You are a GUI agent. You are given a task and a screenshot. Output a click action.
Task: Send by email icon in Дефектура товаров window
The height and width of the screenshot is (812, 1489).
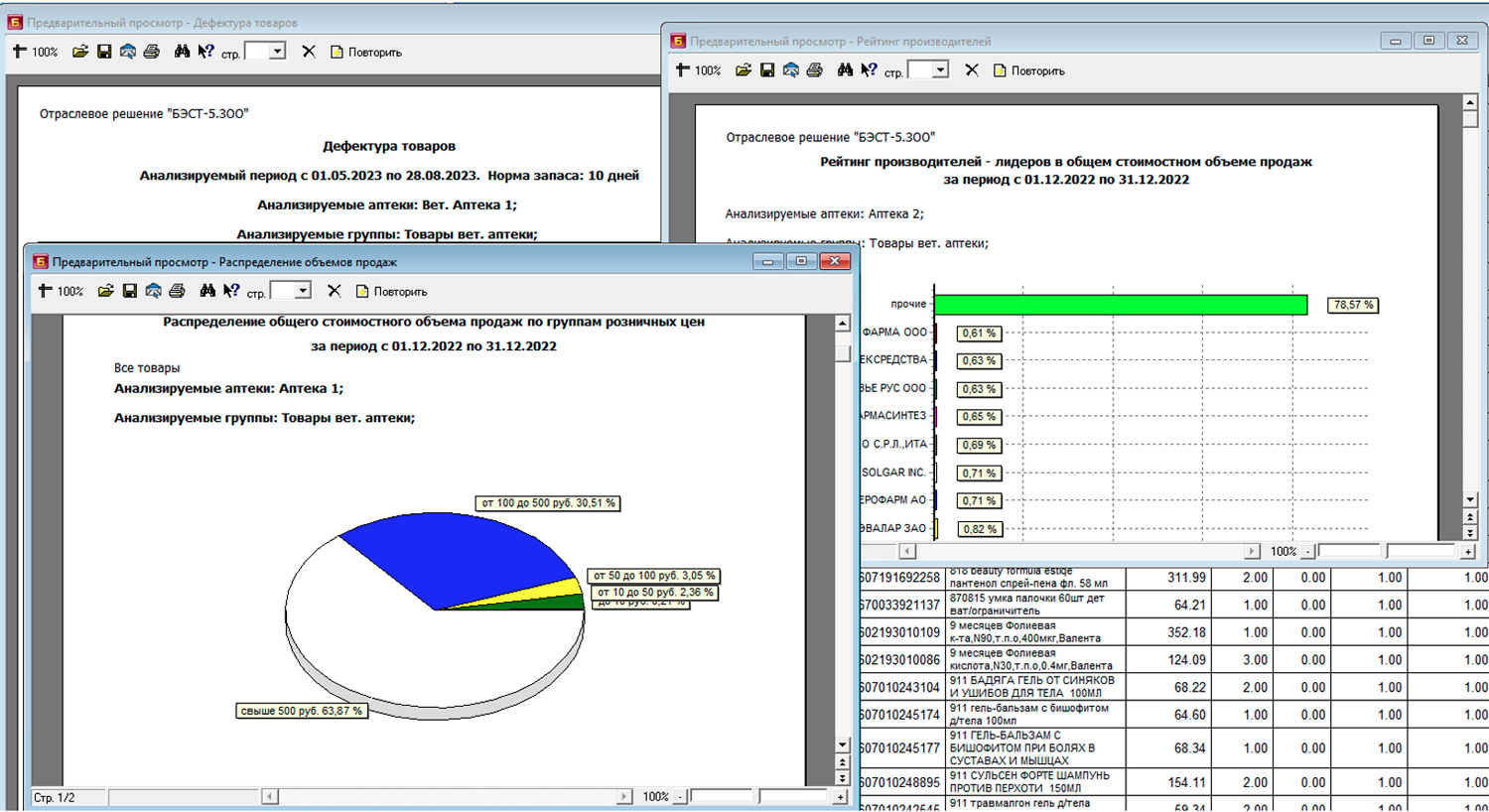(128, 52)
